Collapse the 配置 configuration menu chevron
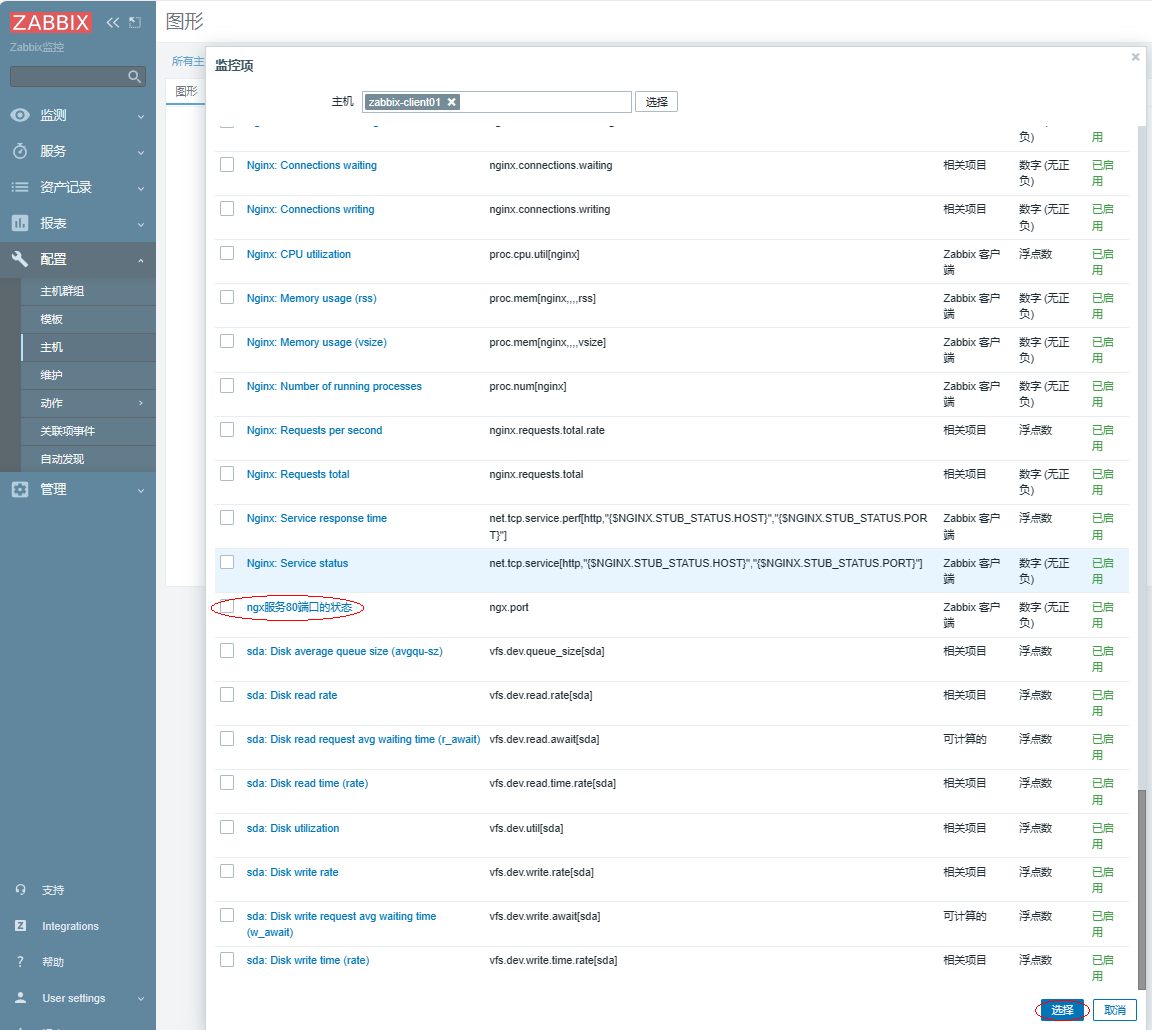The width and height of the screenshot is (1152, 1030). click(140, 260)
